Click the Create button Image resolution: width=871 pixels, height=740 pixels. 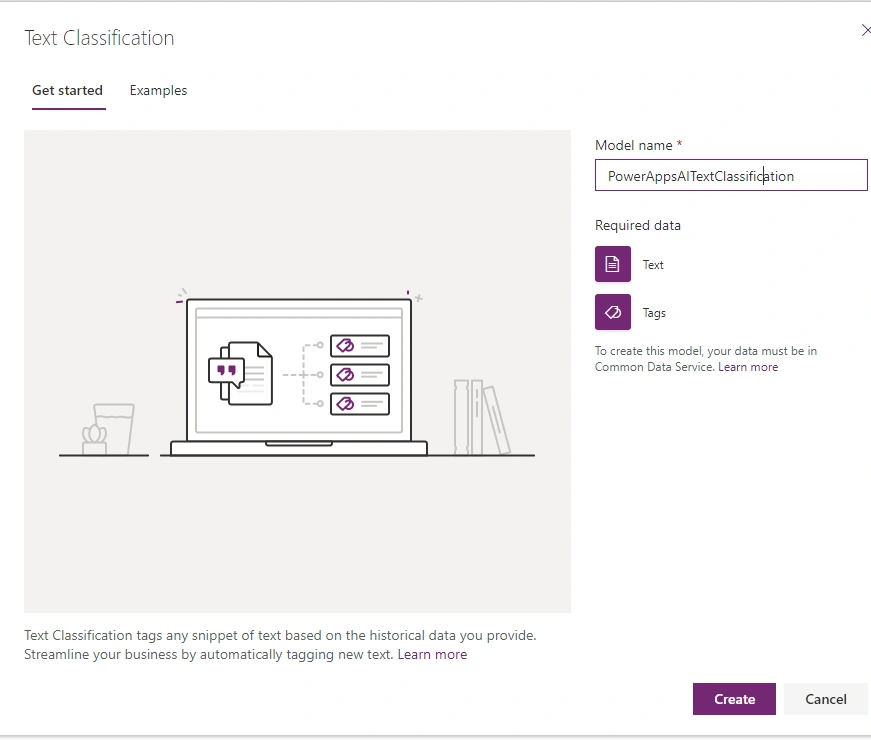point(734,699)
